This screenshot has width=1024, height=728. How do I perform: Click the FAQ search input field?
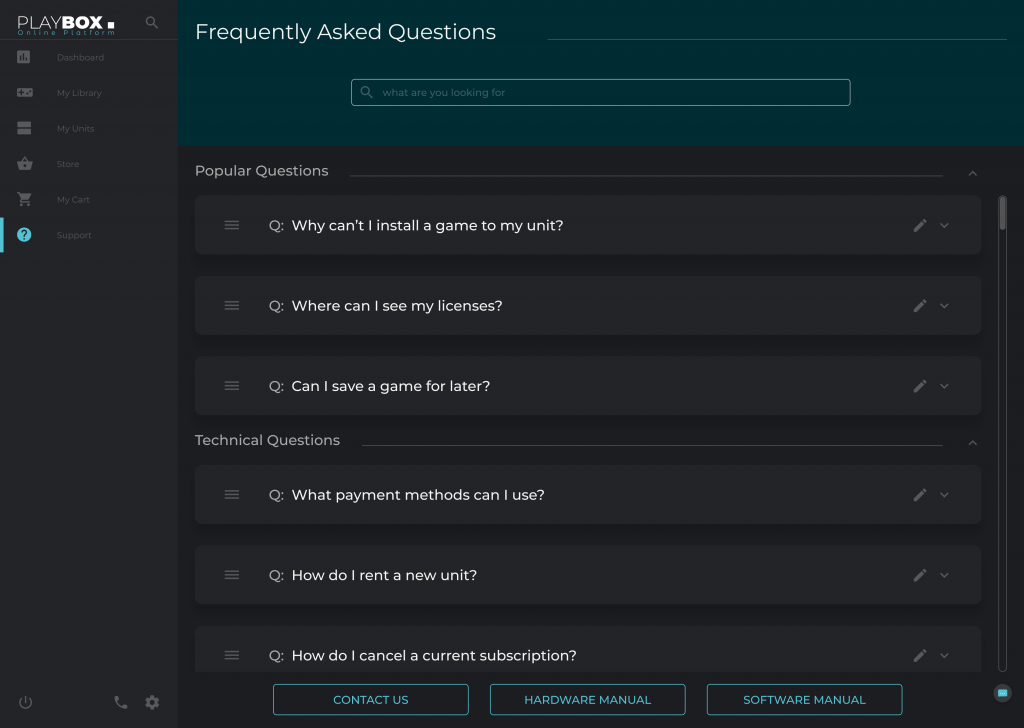600,92
